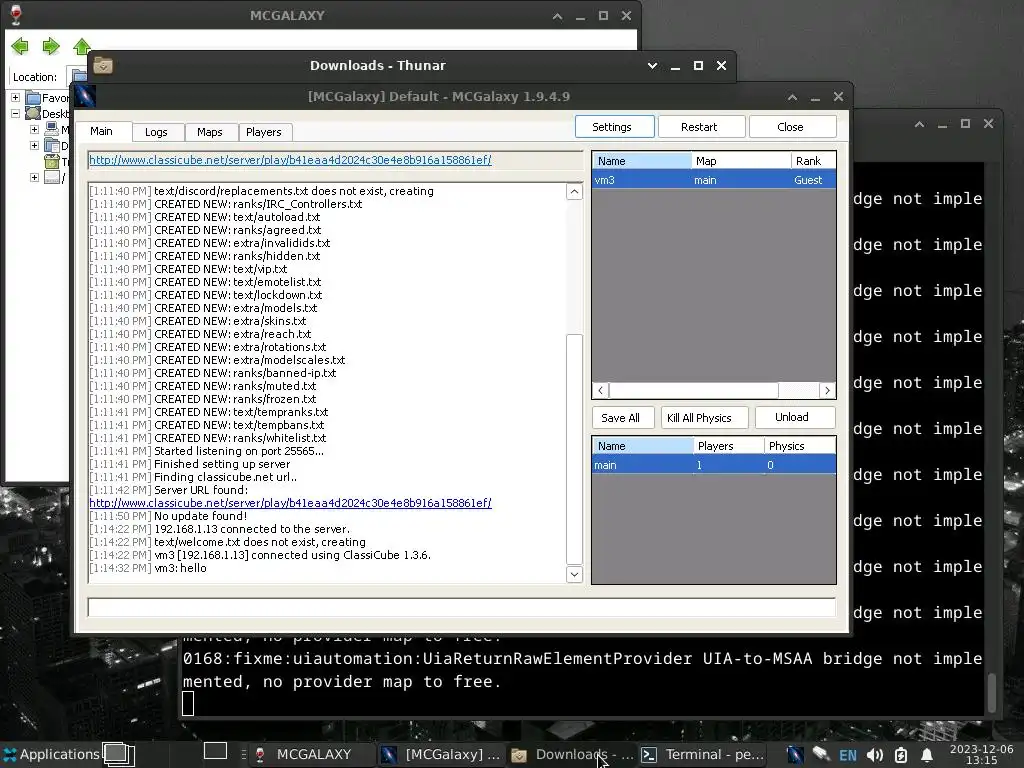Click the galaxy icon in MCGalaxy server title bar
This screenshot has height=768, width=1024.
[85, 97]
